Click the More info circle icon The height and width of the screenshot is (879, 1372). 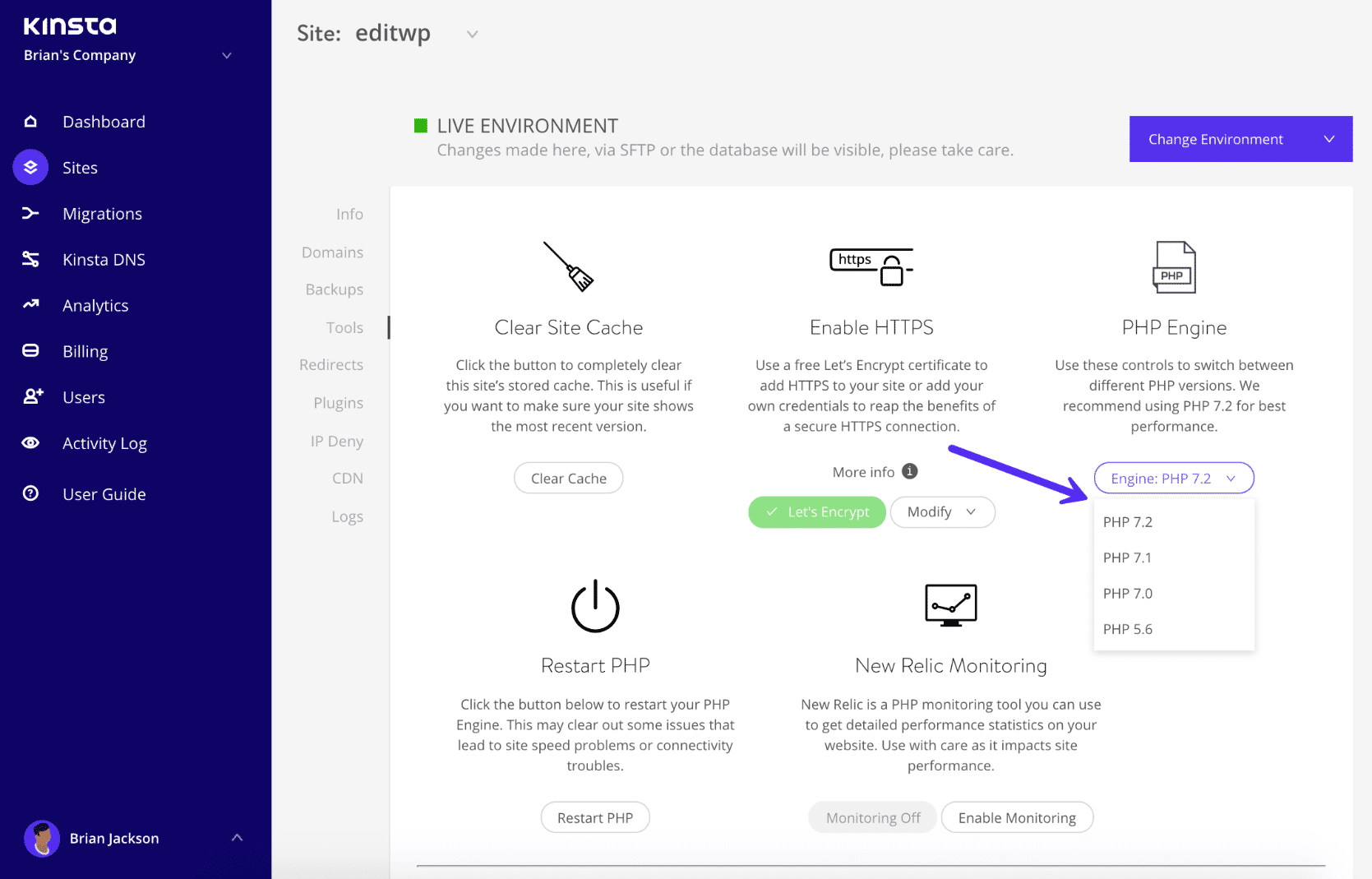pyautogui.click(x=909, y=471)
